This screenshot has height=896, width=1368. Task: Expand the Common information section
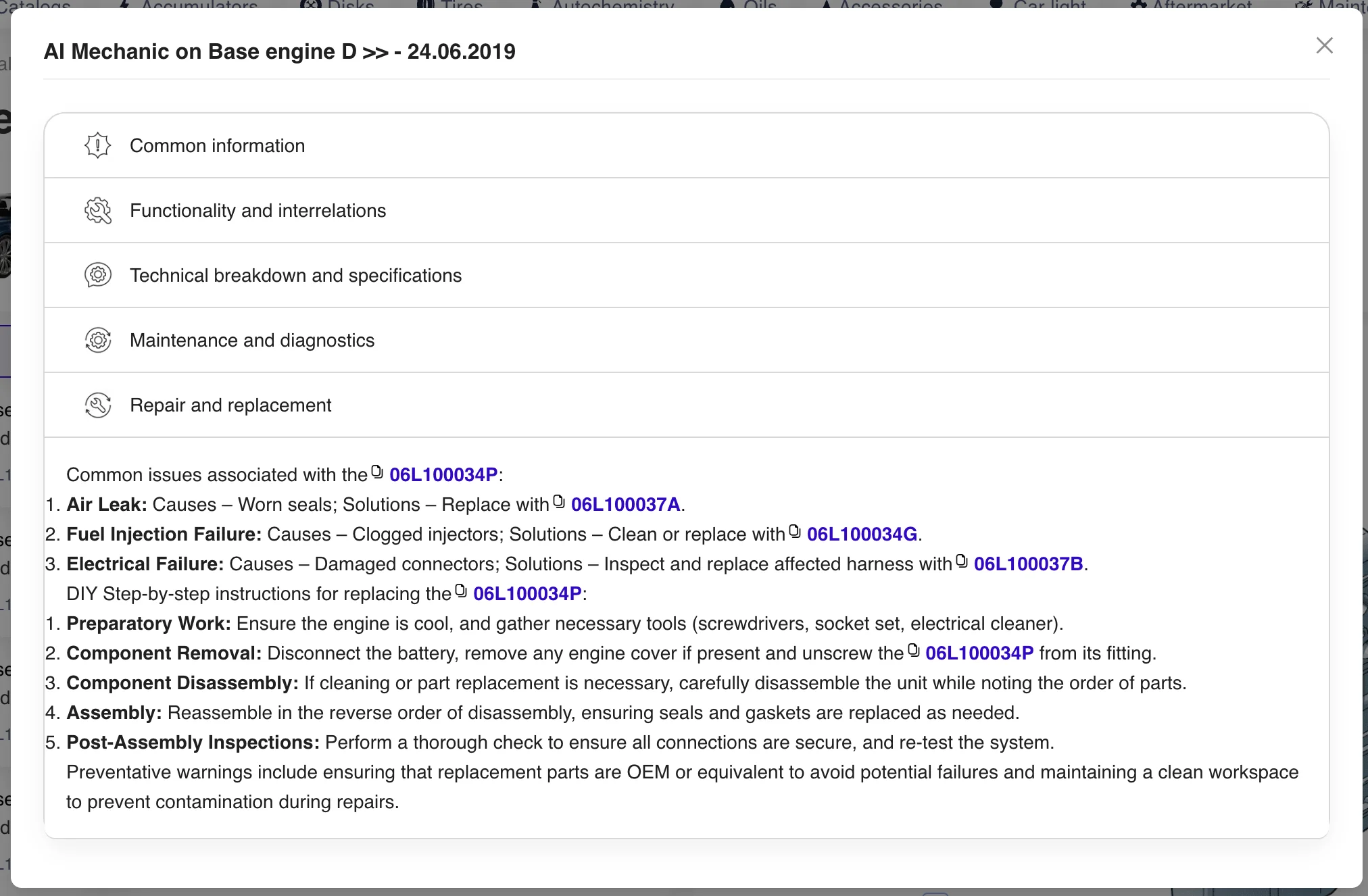(x=217, y=146)
